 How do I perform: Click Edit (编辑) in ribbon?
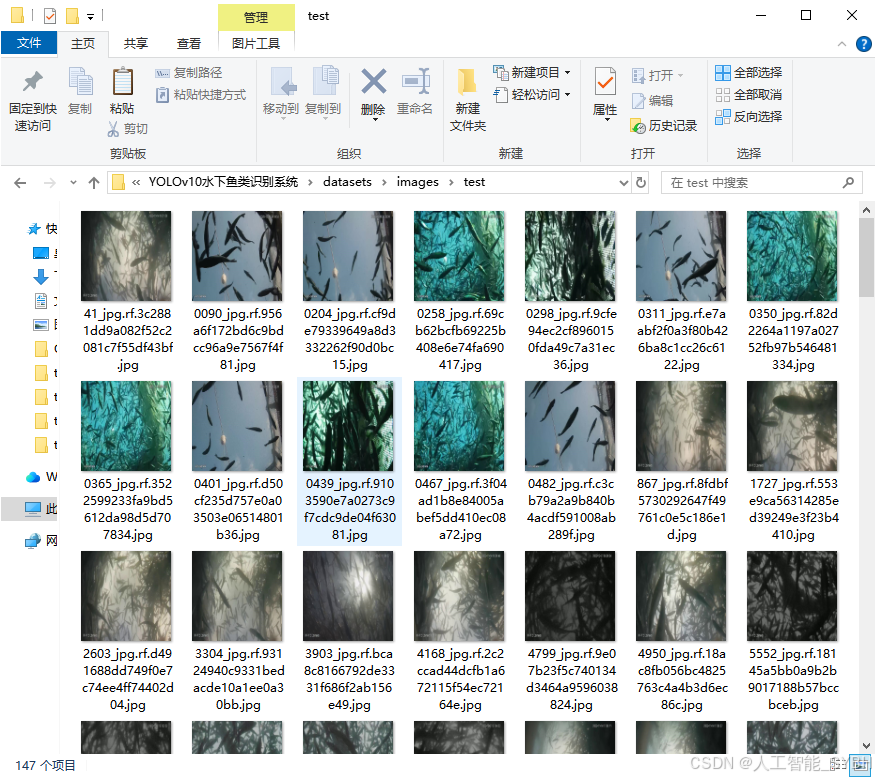[x=652, y=101]
